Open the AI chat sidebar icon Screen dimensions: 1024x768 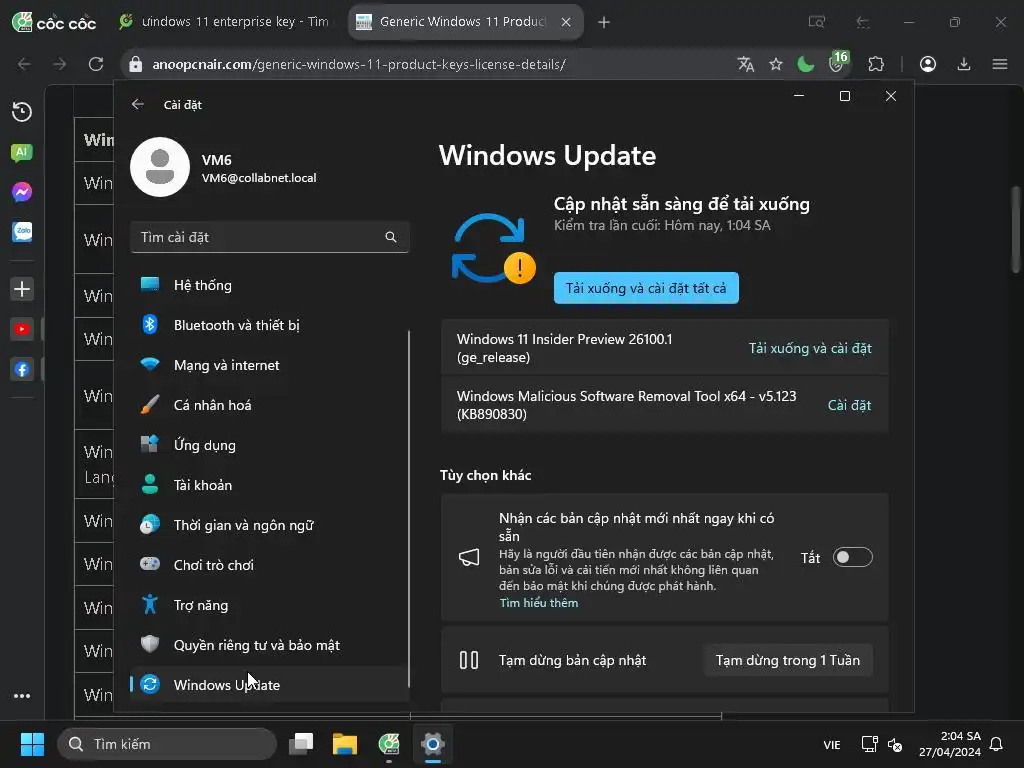click(x=22, y=152)
